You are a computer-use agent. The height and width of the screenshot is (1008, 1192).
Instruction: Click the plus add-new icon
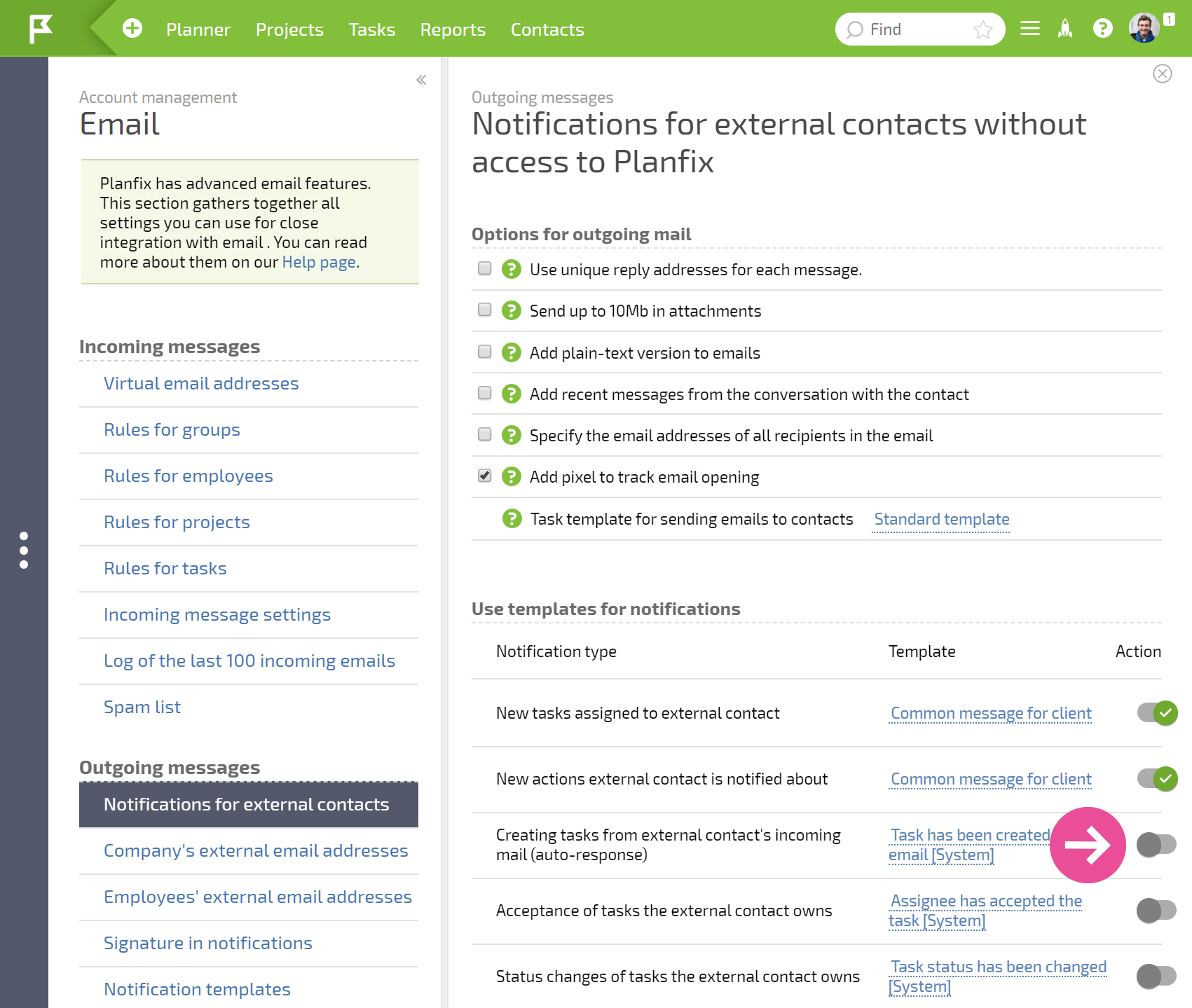click(x=132, y=28)
